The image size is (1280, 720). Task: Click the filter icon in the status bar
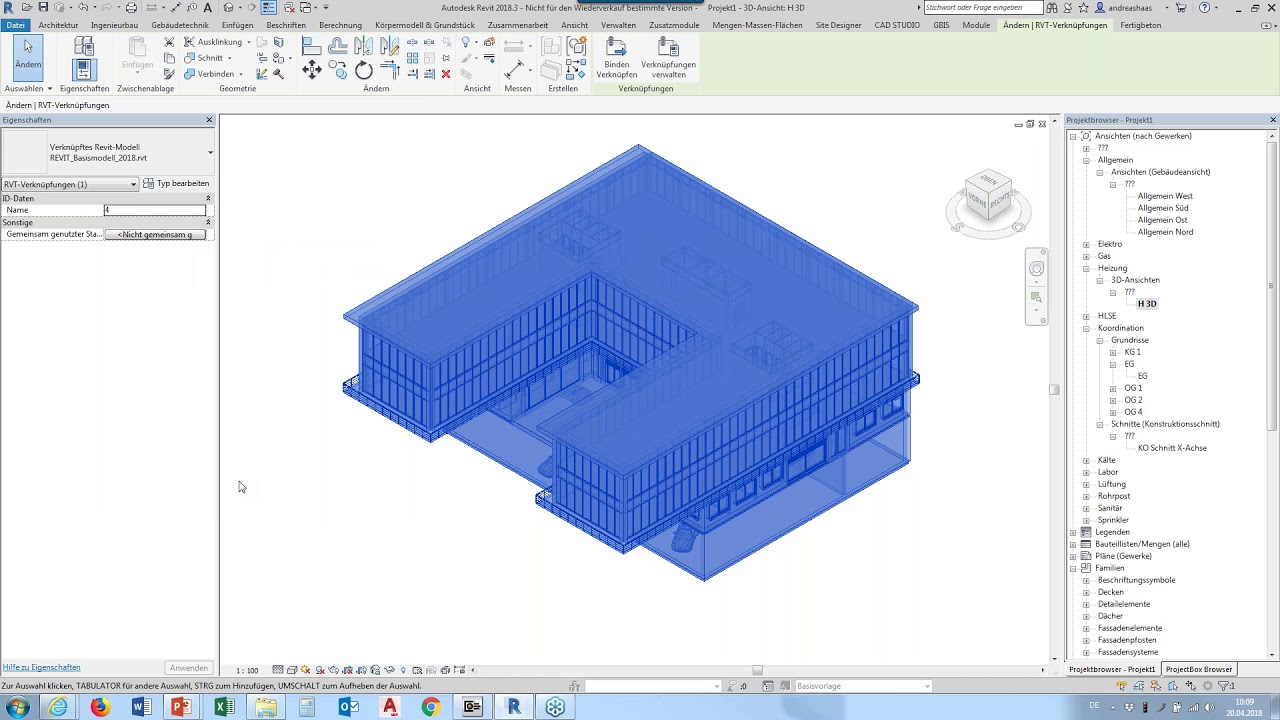coord(1224,686)
